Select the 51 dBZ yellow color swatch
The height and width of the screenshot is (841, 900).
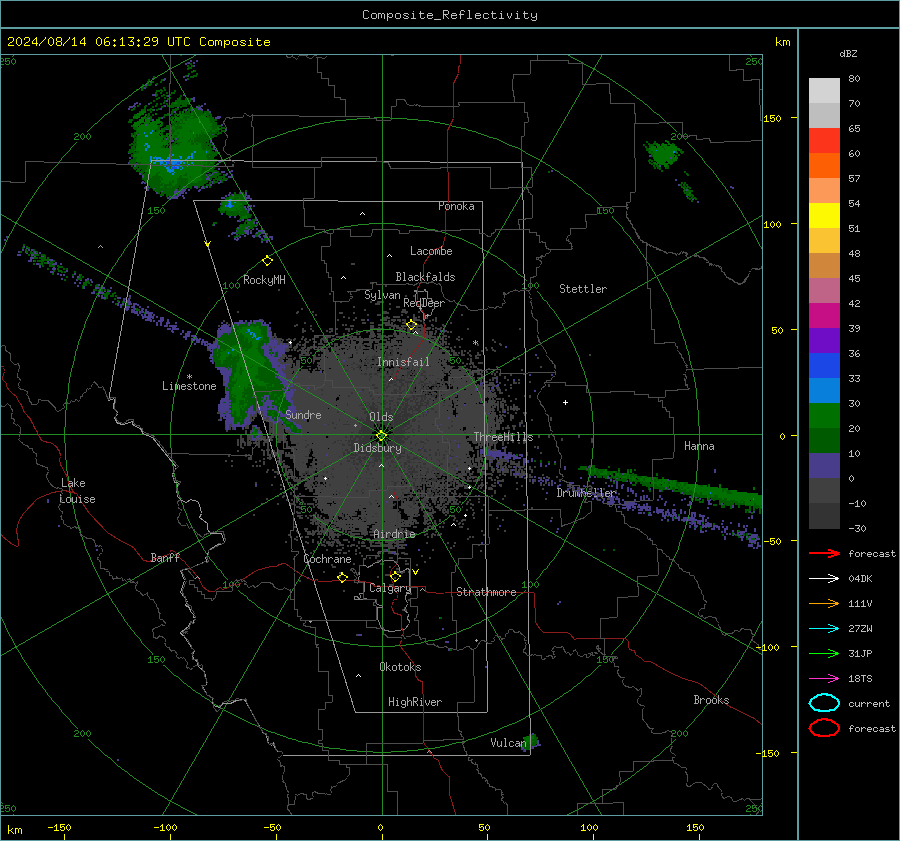824,216
